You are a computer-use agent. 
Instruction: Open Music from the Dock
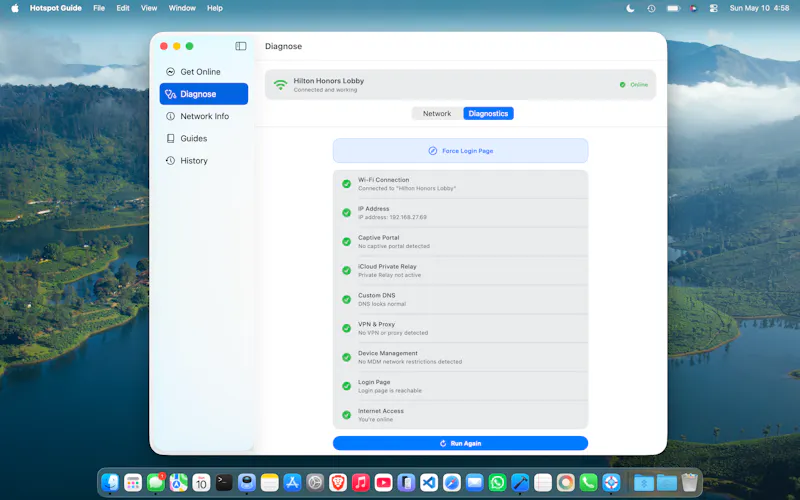click(361, 482)
